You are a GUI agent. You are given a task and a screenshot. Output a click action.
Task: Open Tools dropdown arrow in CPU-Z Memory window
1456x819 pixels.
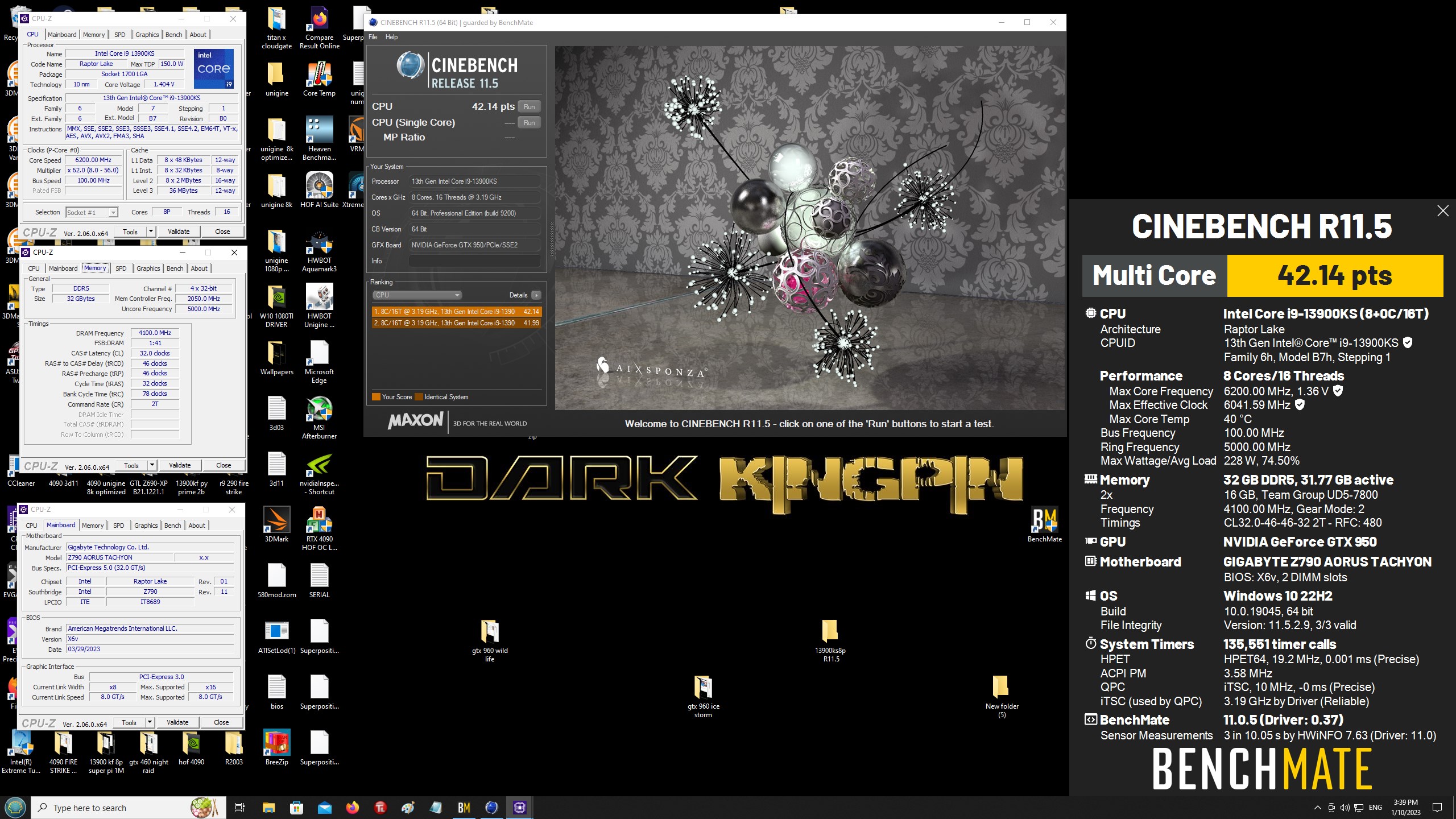152,465
